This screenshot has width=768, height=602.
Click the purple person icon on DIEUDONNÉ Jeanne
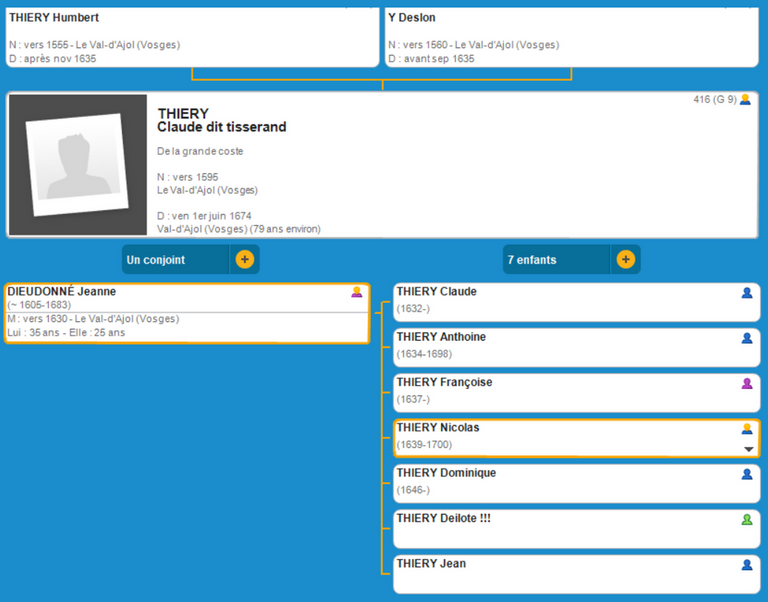356,292
